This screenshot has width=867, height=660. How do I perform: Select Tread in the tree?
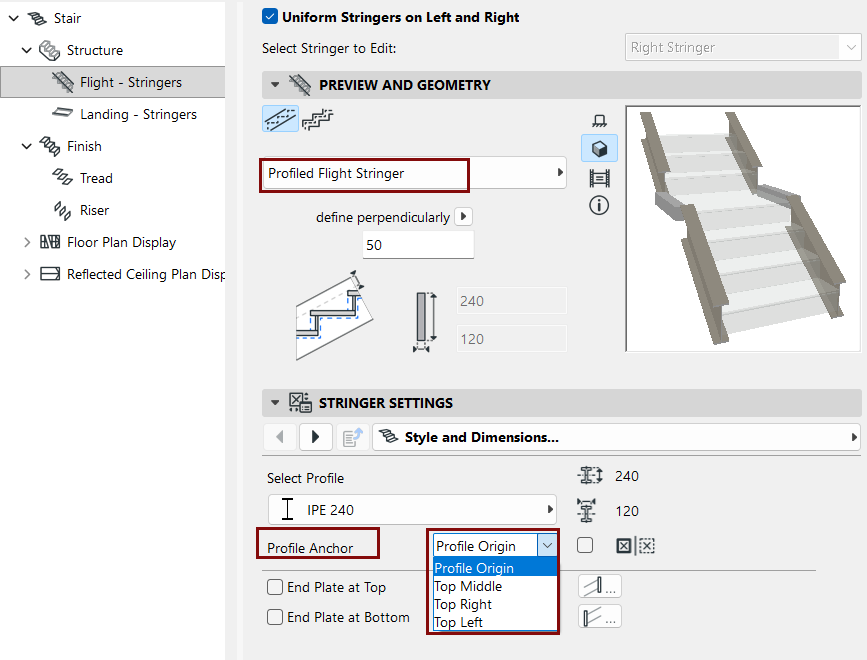(x=96, y=179)
